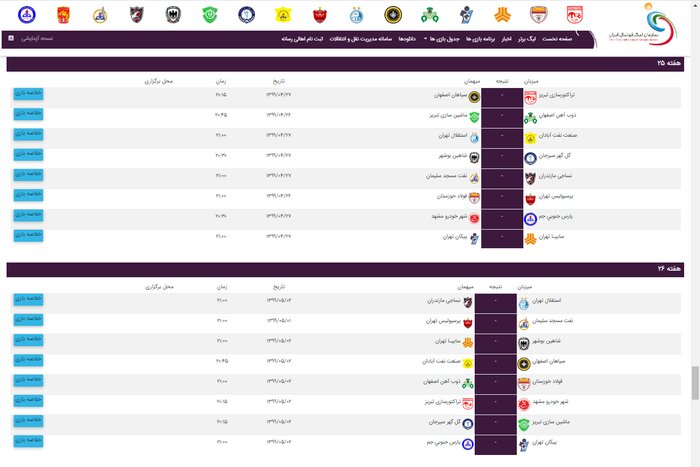Open Shahin Bushehr logo in top team bar
The width and height of the screenshot is (700, 467).
click(x=173, y=15)
